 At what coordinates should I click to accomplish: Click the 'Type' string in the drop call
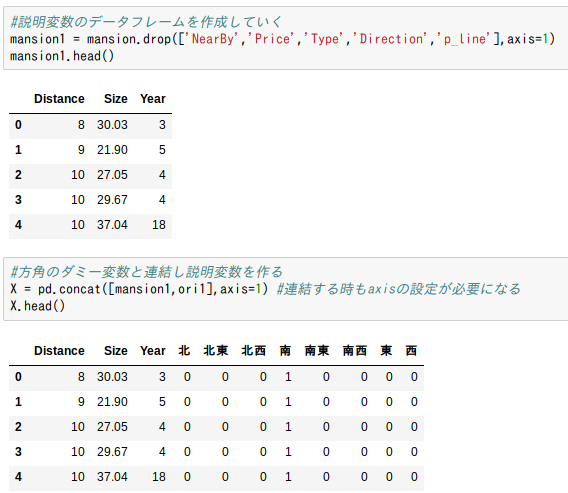click(x=325, y=39)
